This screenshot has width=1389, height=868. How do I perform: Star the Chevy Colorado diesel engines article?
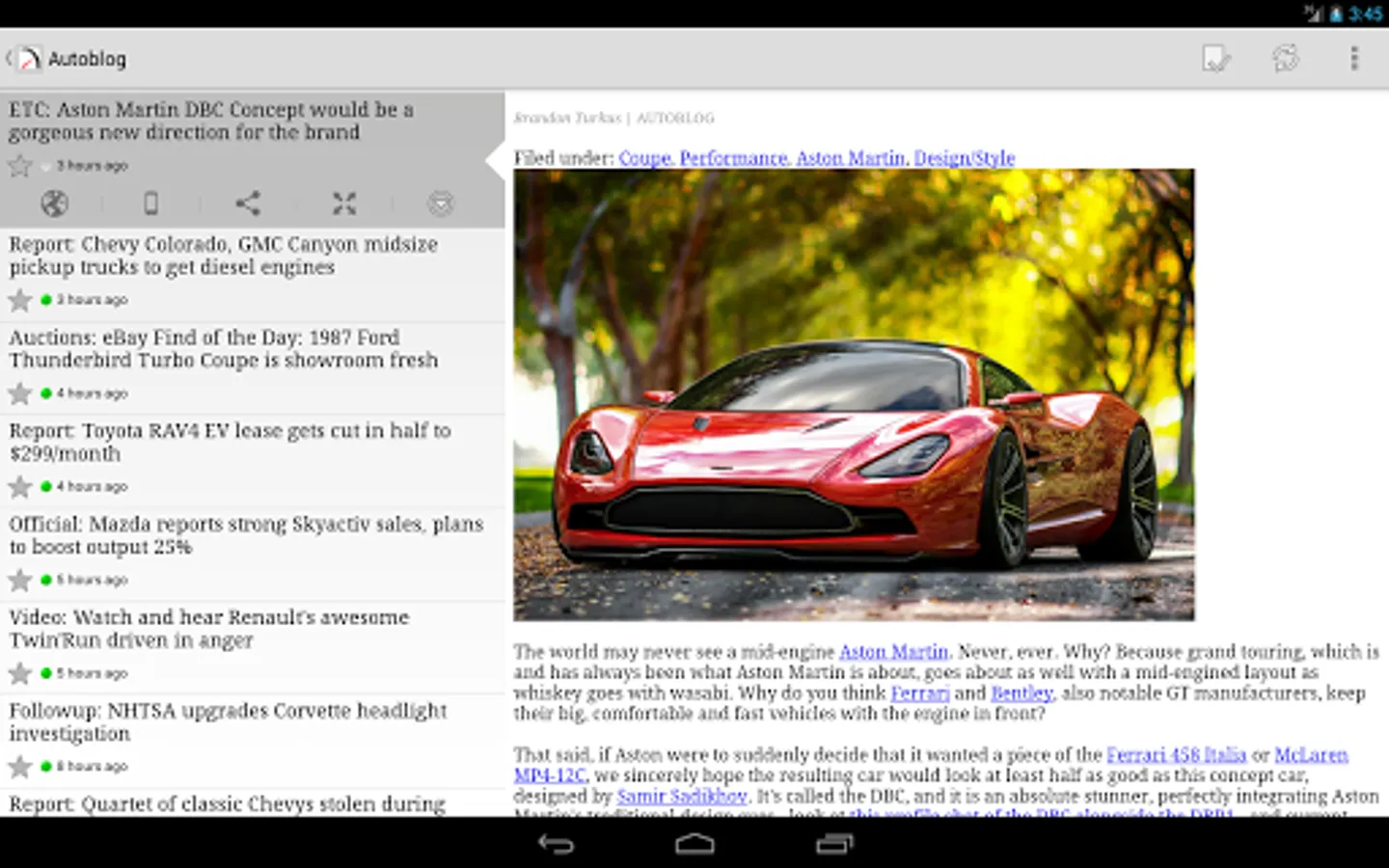[20, 300]
